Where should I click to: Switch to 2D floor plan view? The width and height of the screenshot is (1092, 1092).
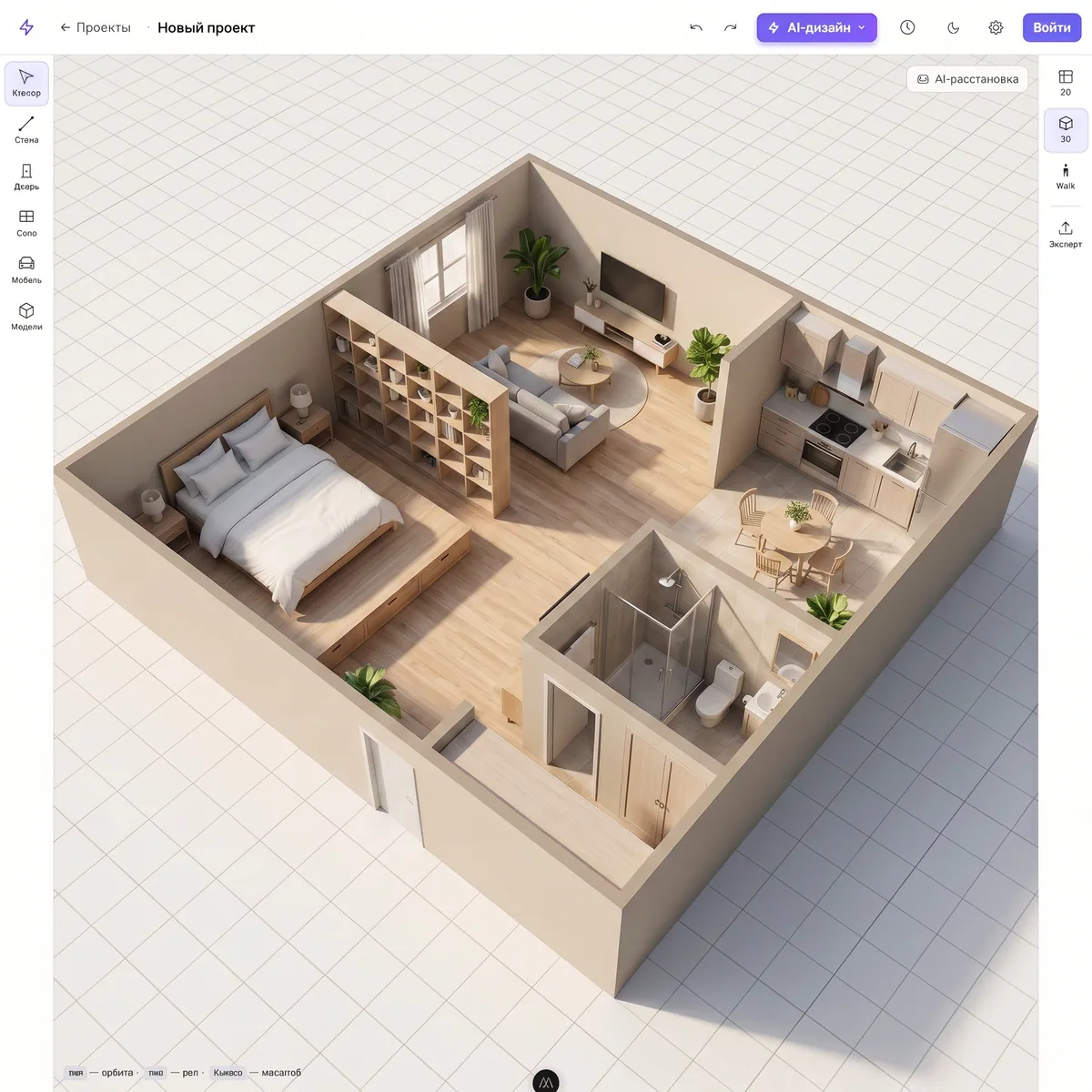(x=1066, y=83)
